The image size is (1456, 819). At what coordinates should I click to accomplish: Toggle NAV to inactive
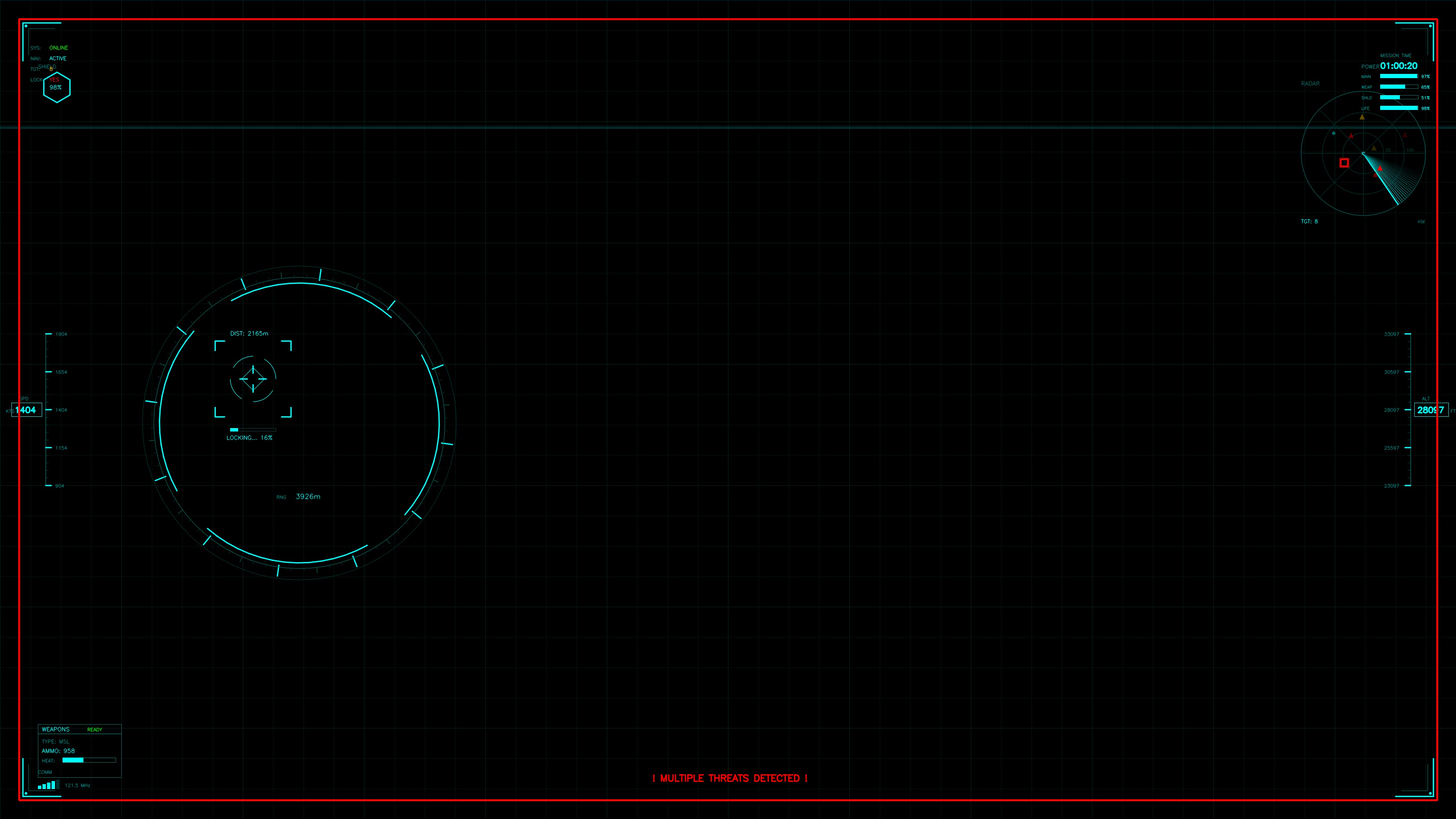click(x=58, y=58)
